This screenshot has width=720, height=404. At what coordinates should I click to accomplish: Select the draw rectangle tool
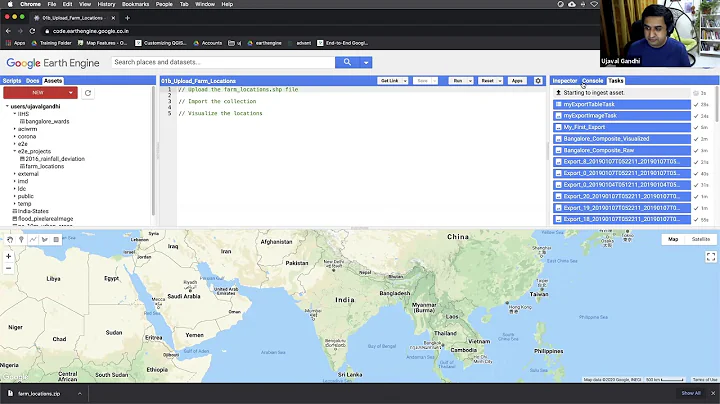pos(56,239)
